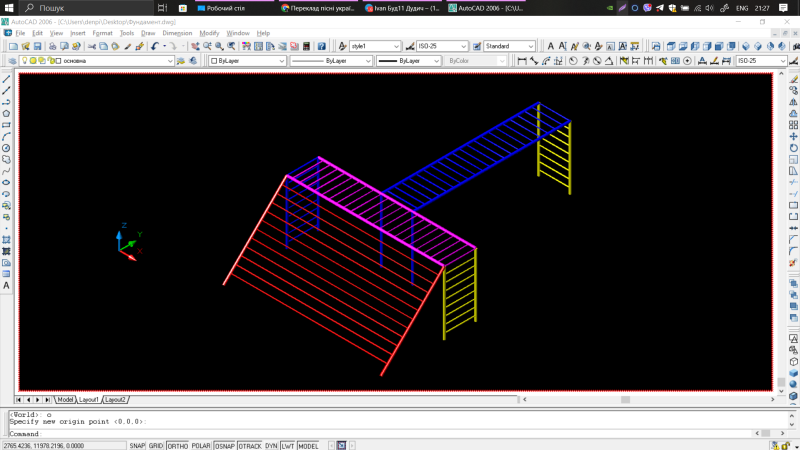Click the Save icon in the toolbar
800x450 pixels.
coord(37,47)
